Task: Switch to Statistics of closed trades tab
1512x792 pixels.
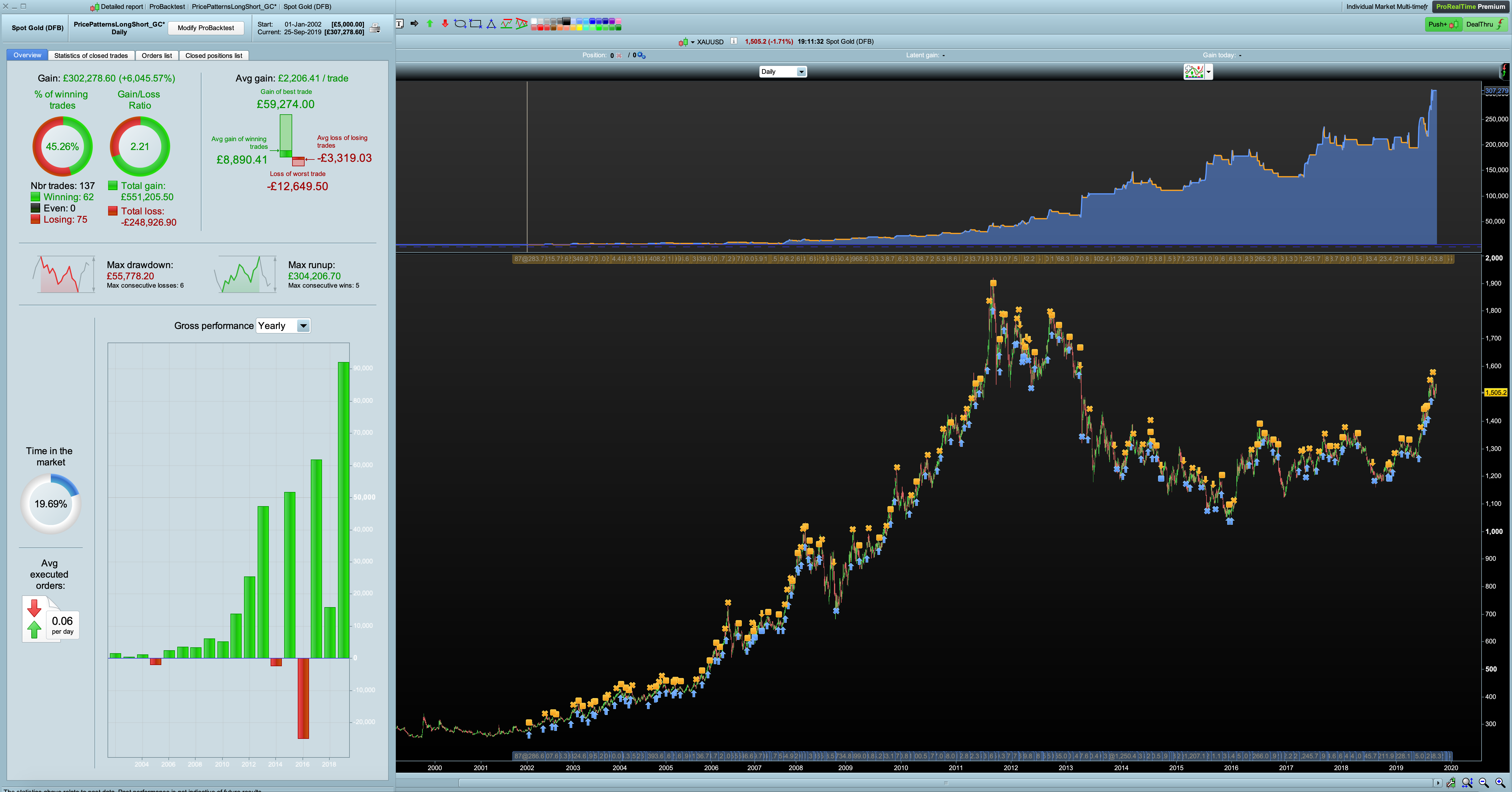Action: 91,55
